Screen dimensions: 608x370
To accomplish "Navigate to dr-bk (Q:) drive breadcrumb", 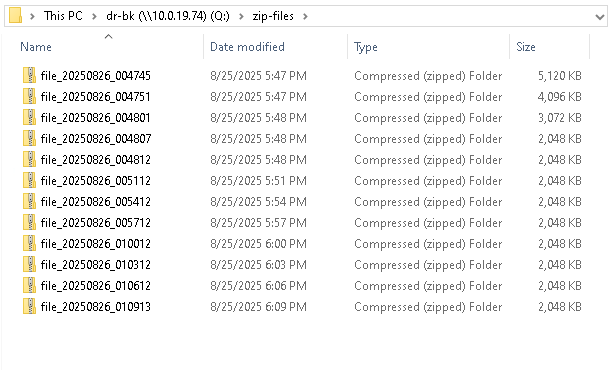I will [x=168, y=16].
